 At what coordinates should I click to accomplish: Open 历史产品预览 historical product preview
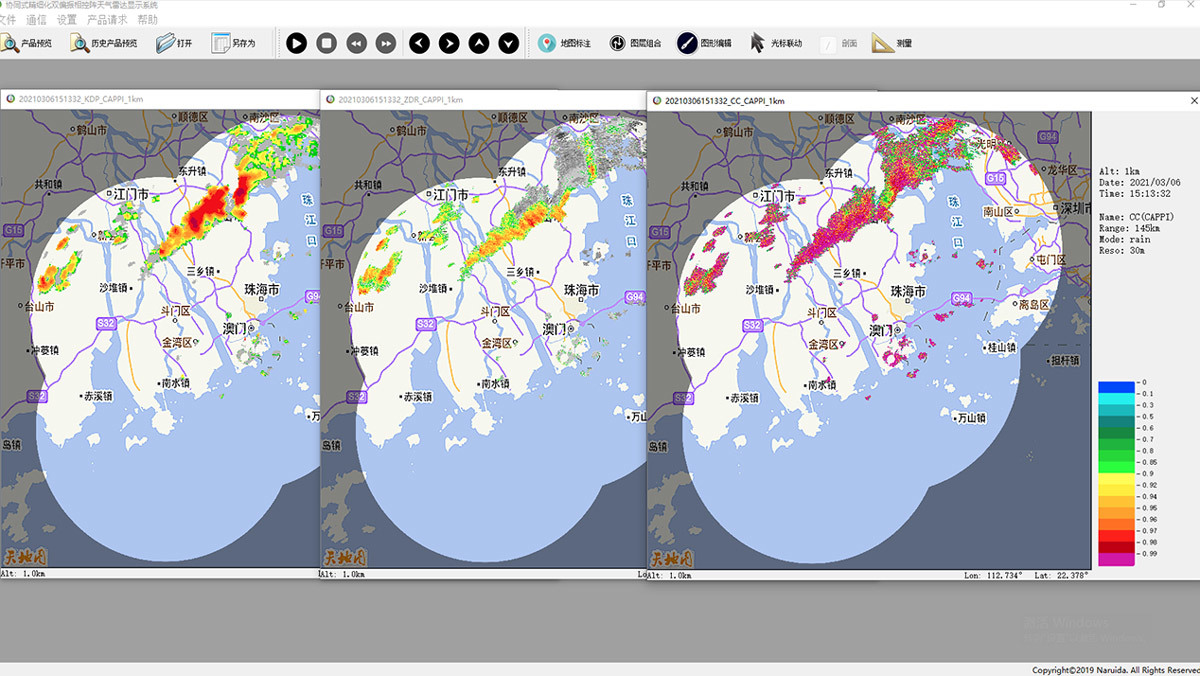click(x=104, y=43)
